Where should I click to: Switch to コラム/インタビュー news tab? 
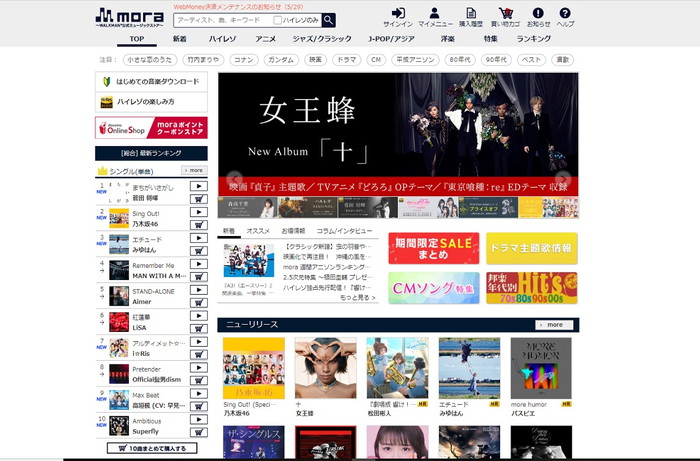pyautogui.click(x=344, y=231)
